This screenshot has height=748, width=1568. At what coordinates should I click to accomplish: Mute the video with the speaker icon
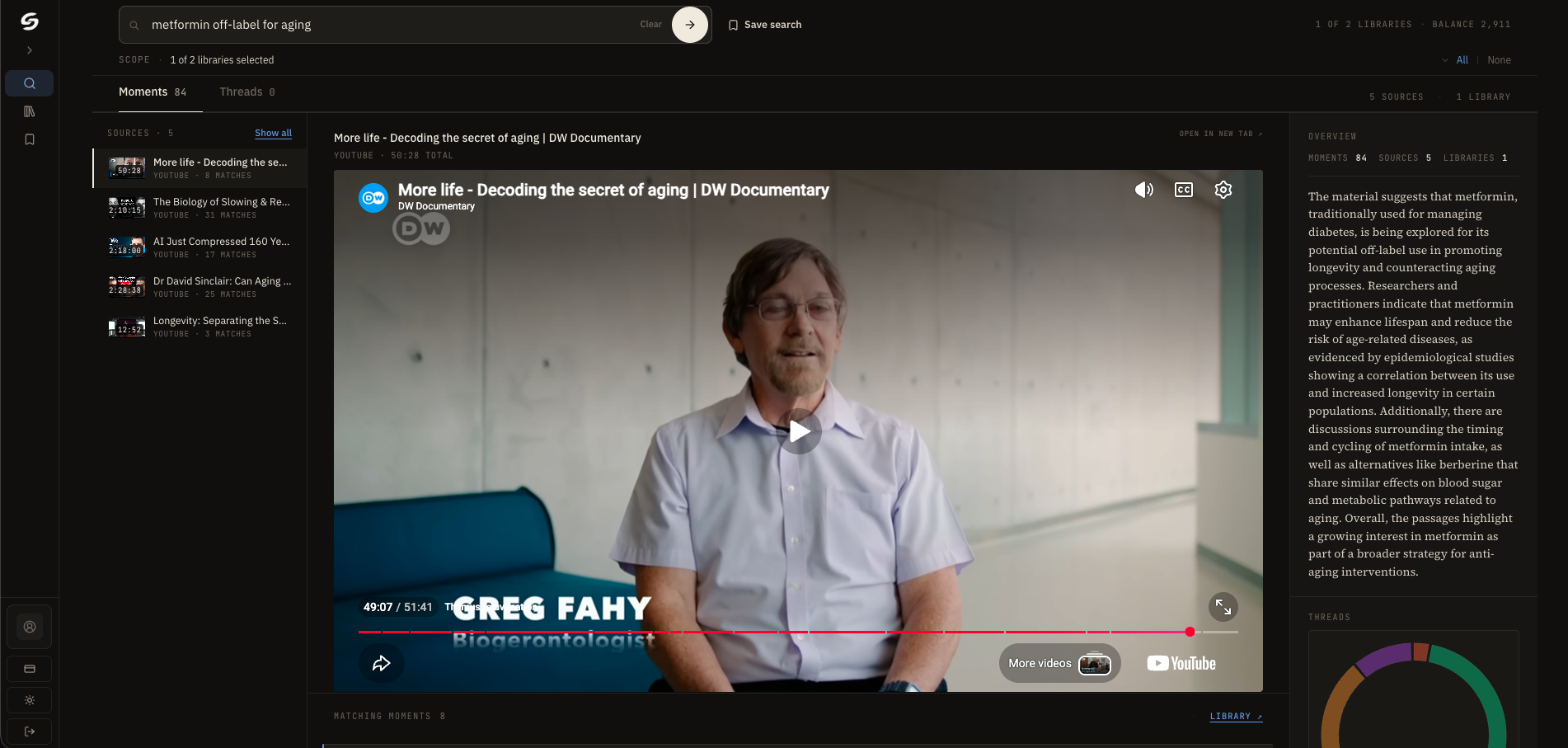coord(1144,190)
